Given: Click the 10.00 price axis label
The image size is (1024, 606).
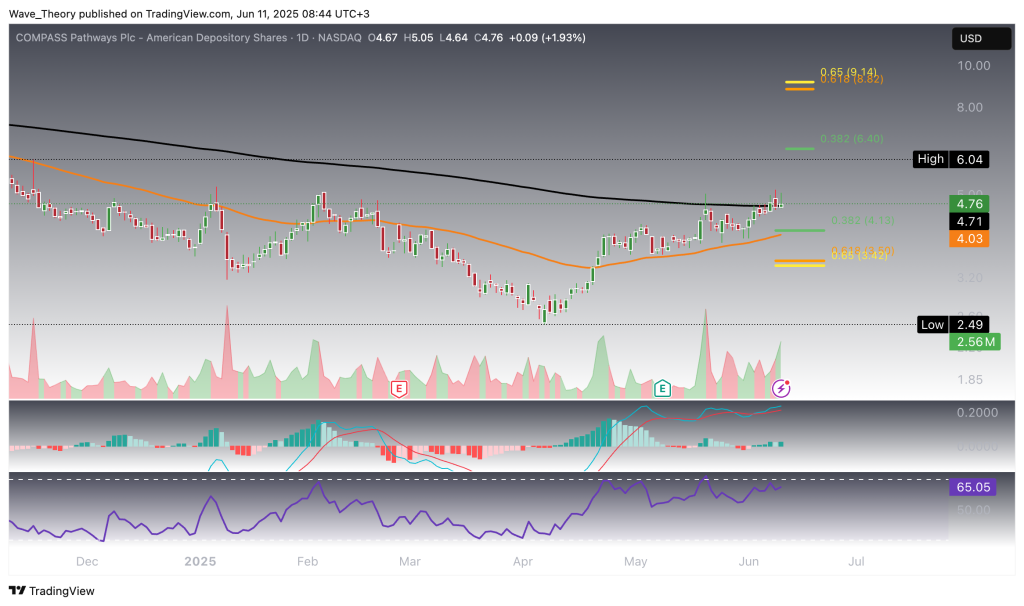Looking at the screenshot, I should 974,66.
